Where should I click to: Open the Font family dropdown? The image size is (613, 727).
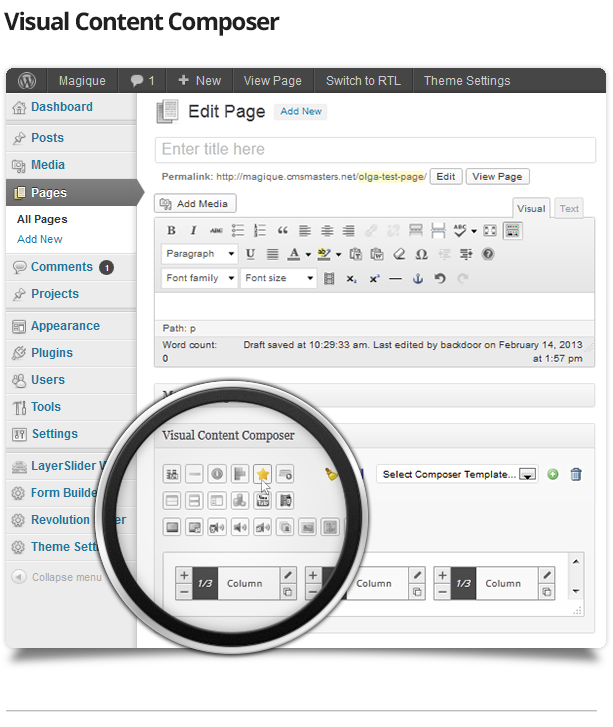200,278
